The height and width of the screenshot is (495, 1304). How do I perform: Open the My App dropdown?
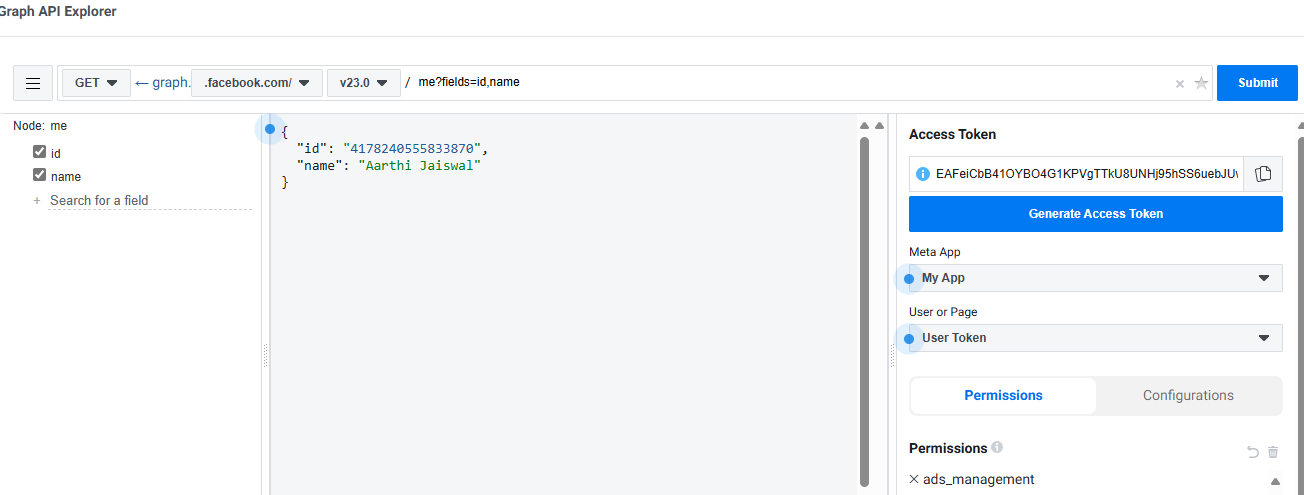point(1095,278)
